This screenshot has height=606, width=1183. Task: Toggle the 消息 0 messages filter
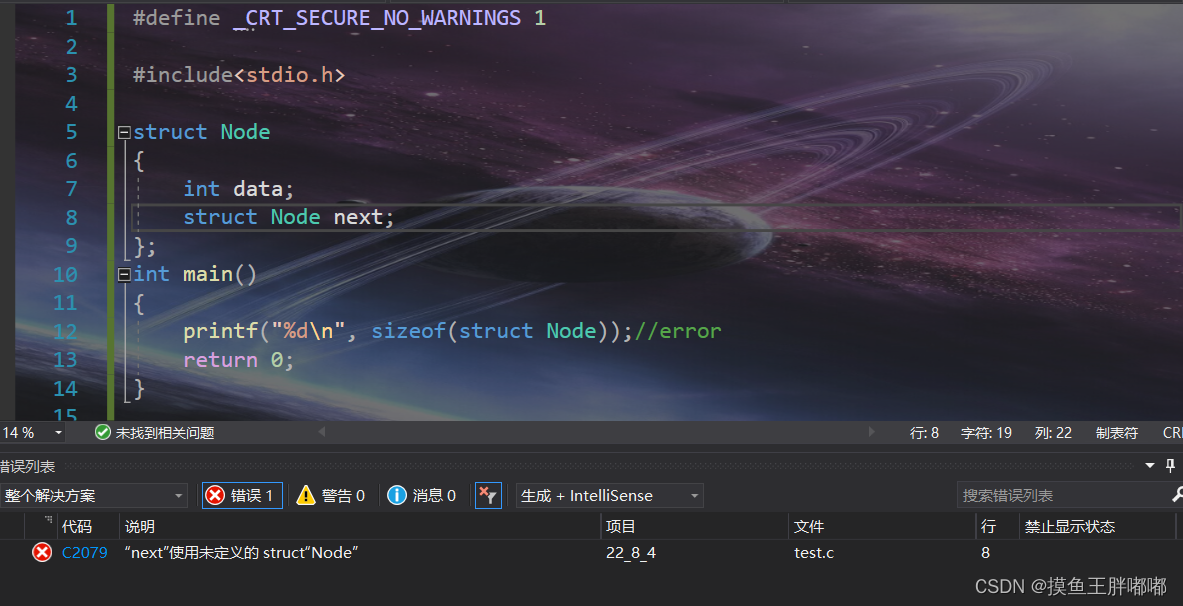[423, 496]
